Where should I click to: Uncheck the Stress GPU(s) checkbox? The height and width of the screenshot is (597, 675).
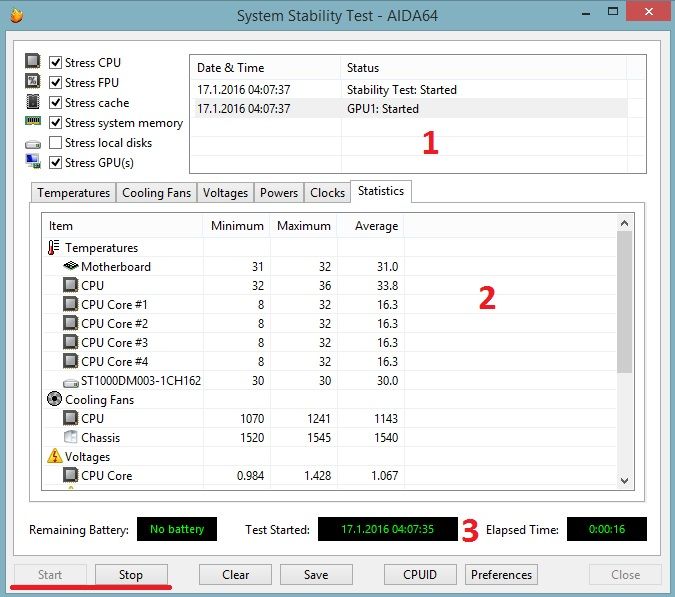(x=56, y=163)
